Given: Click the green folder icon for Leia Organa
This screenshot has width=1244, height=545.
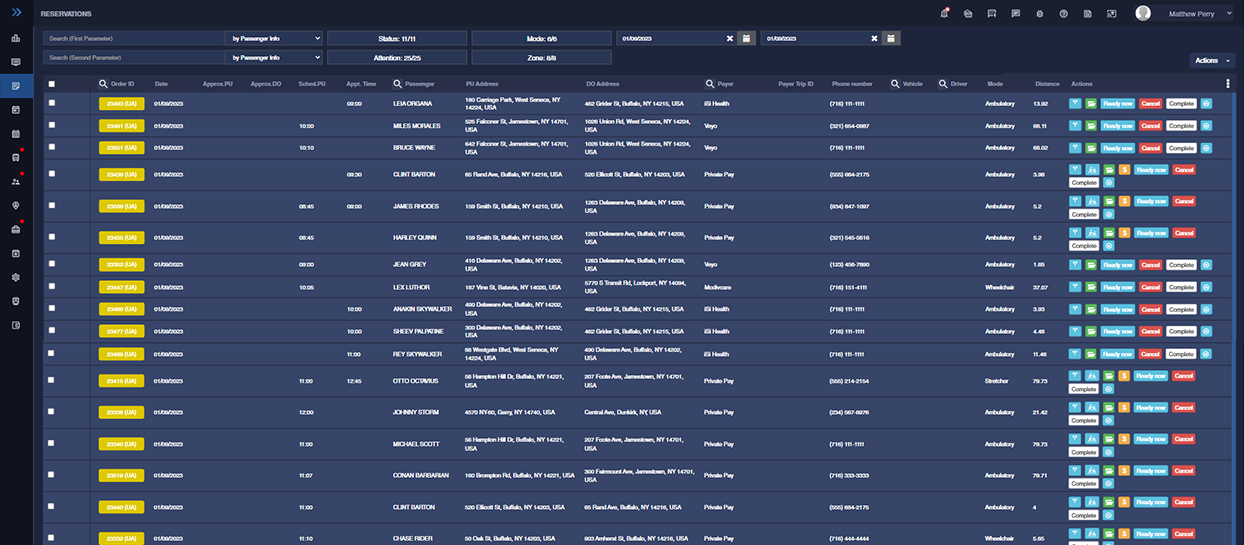Looking at the screenshot, I should pyautogui.click(x=1092, y=103).
